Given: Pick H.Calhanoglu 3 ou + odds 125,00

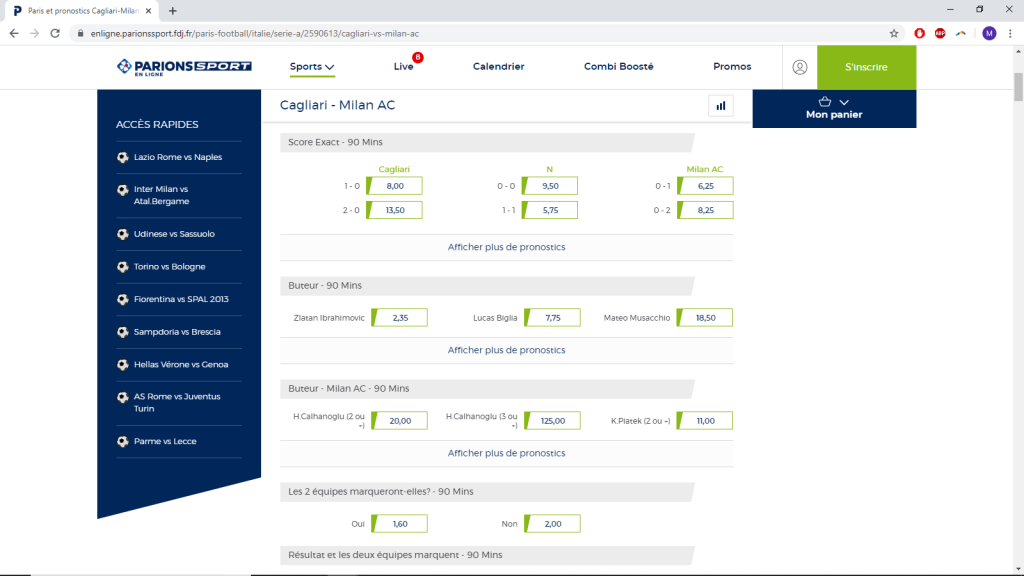Looking at the screenshot, I should tap(552, 421).
